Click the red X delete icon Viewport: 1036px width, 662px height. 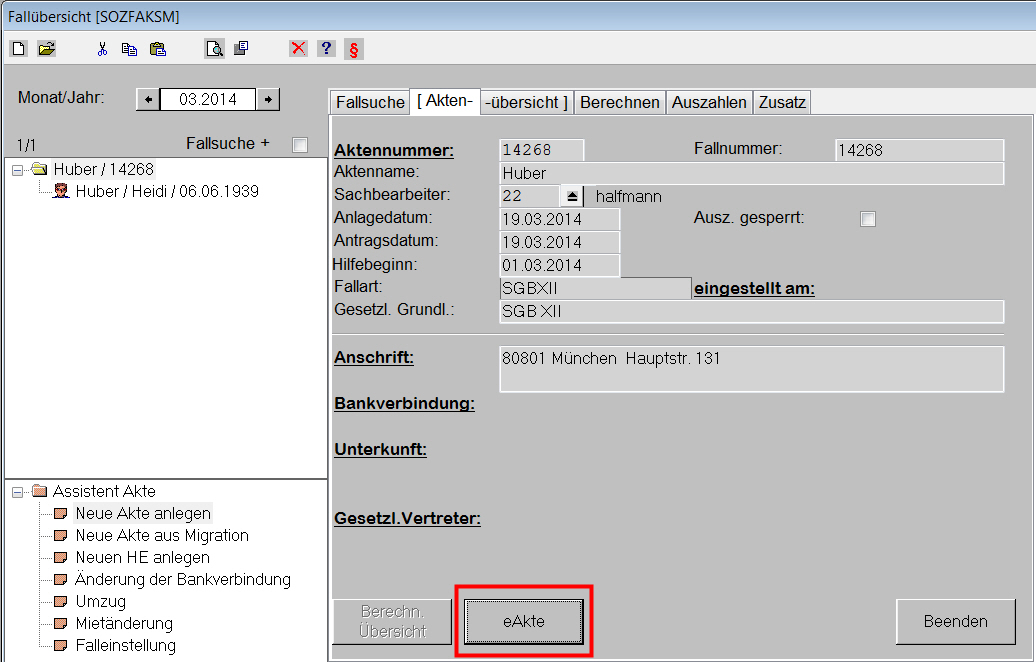click(298, 48)
